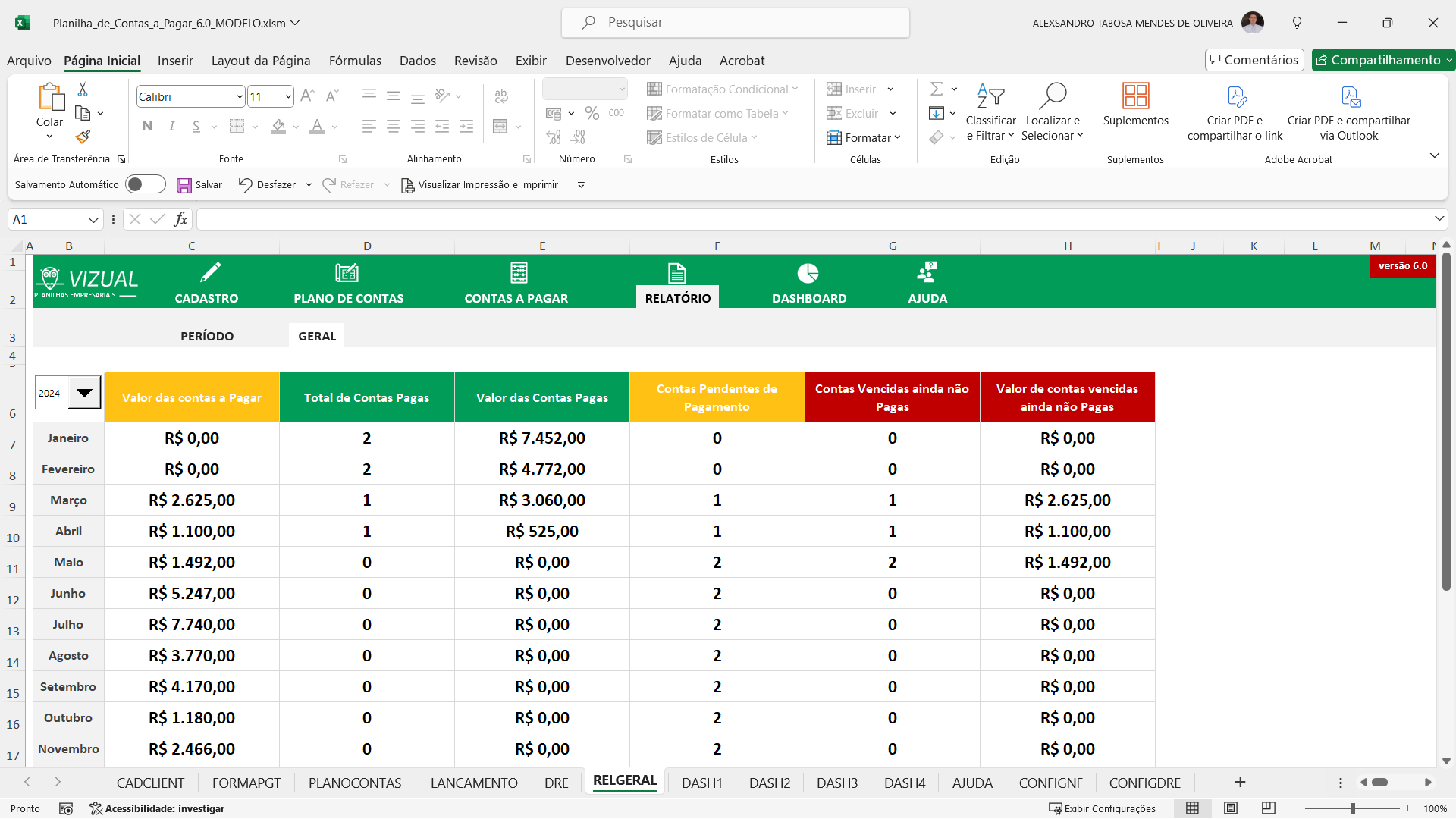Toggle bold formatting with N button

[x=147, y=126]
